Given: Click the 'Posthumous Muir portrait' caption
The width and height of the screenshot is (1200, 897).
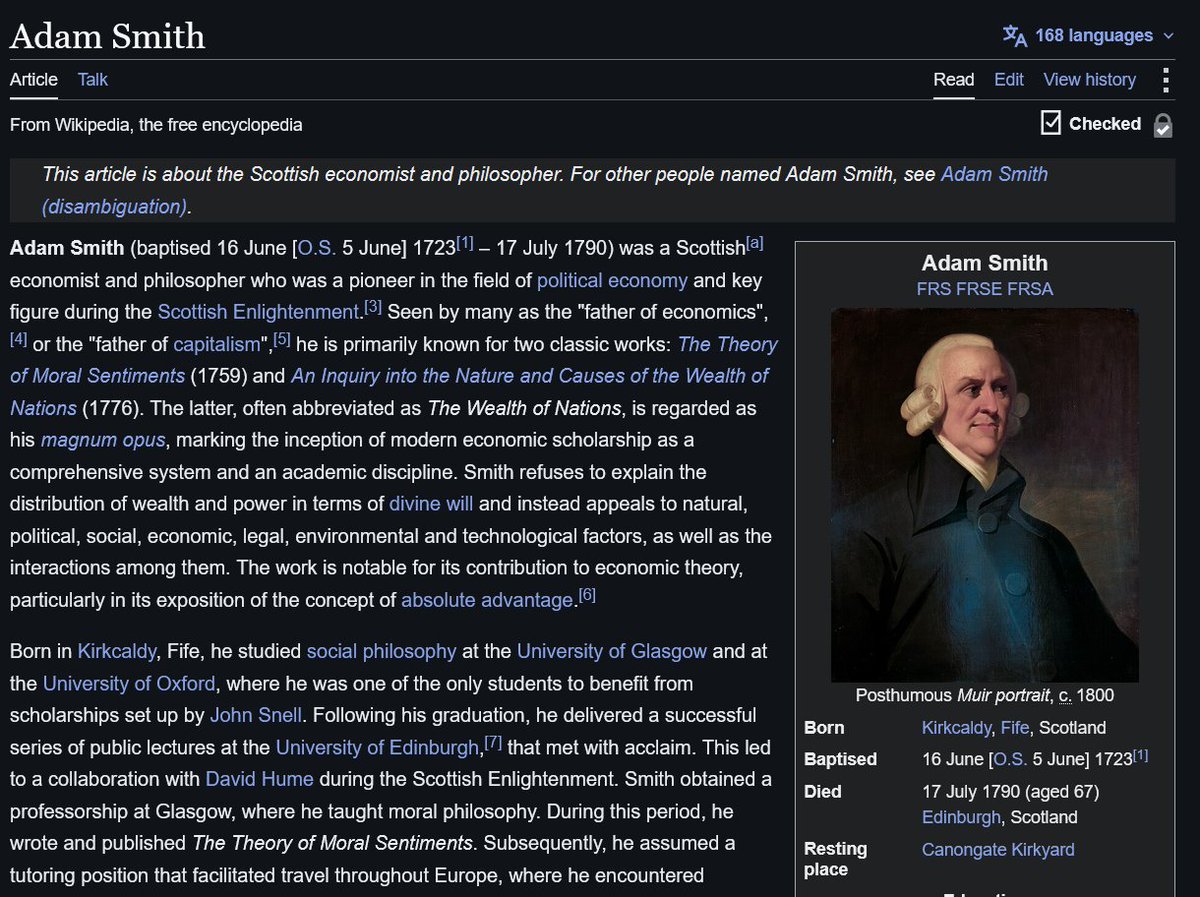Looking at the screenshot, I should [985, 695].
